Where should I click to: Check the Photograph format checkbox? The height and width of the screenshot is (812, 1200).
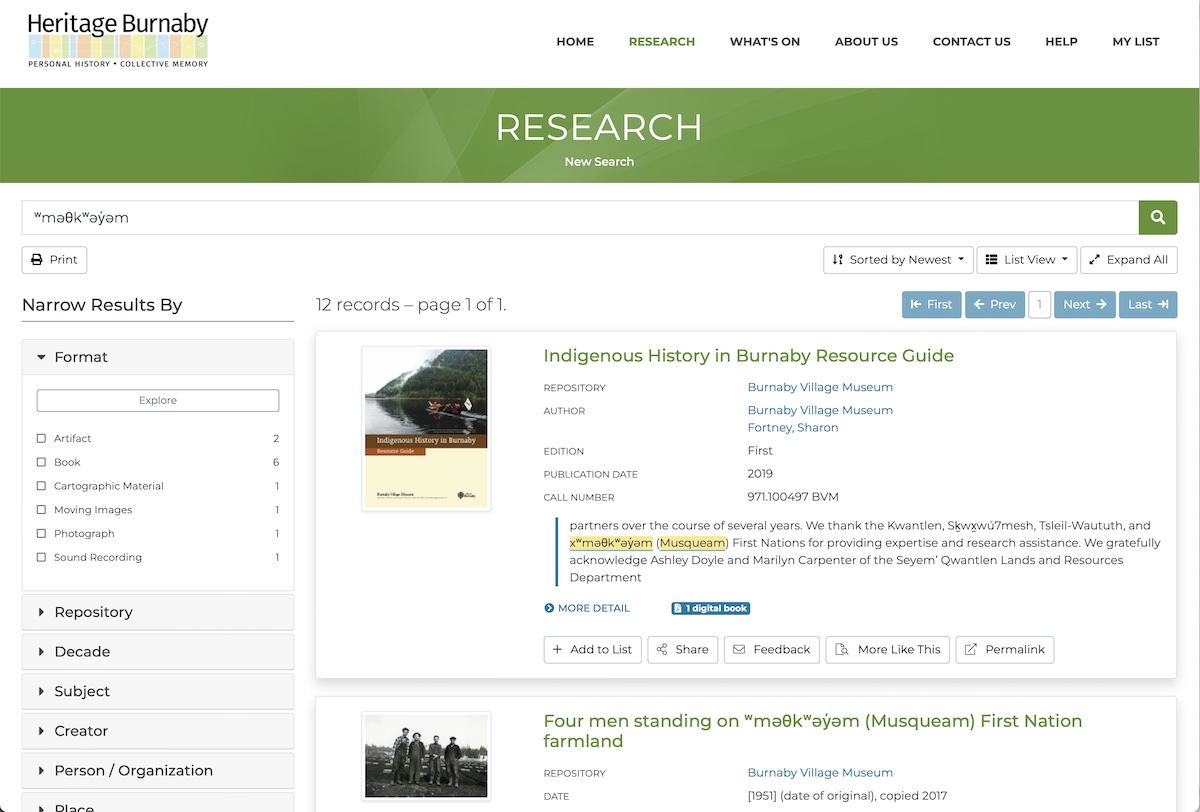click(41, 534)
